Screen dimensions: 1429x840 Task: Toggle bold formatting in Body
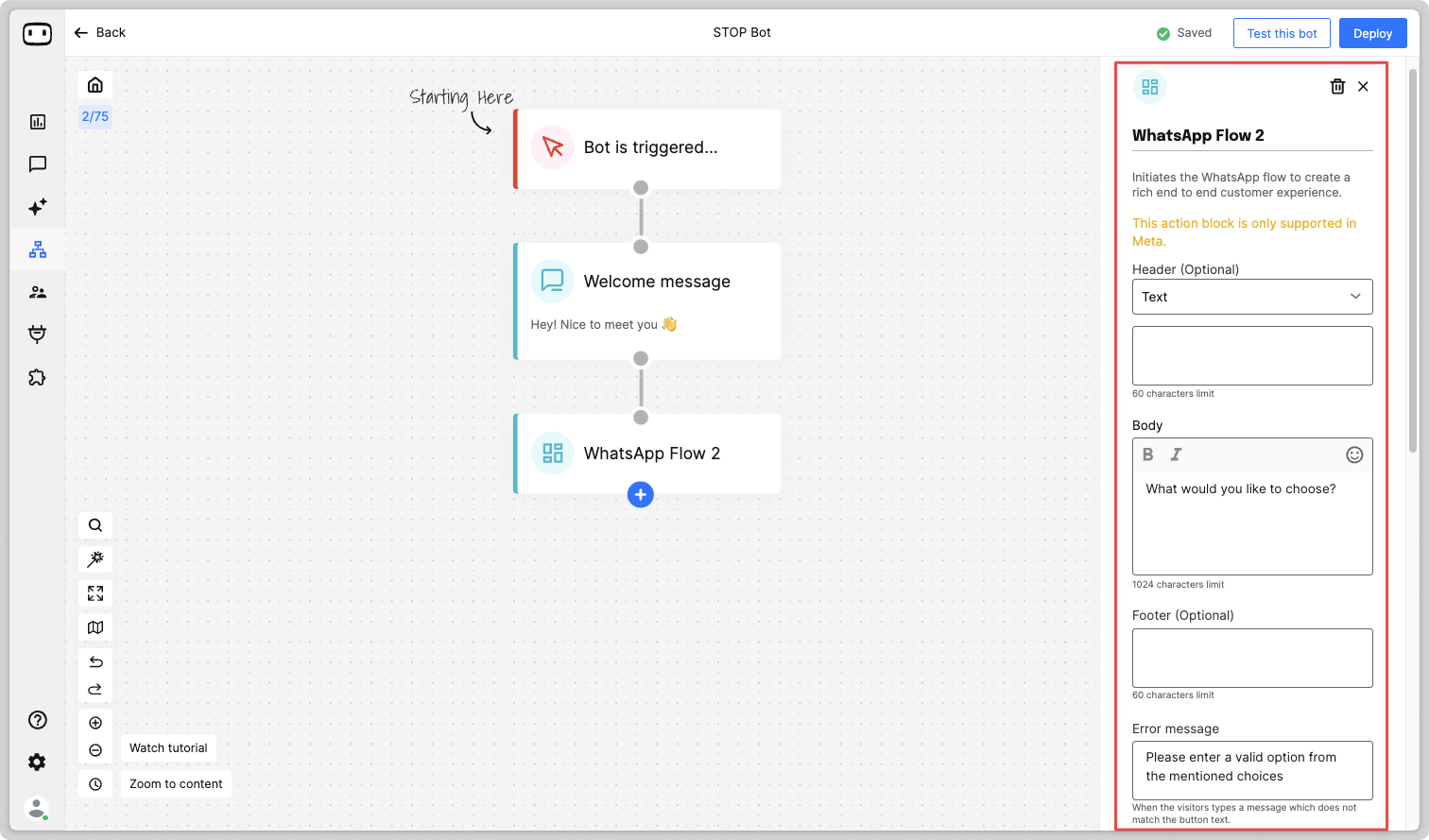1147,454
